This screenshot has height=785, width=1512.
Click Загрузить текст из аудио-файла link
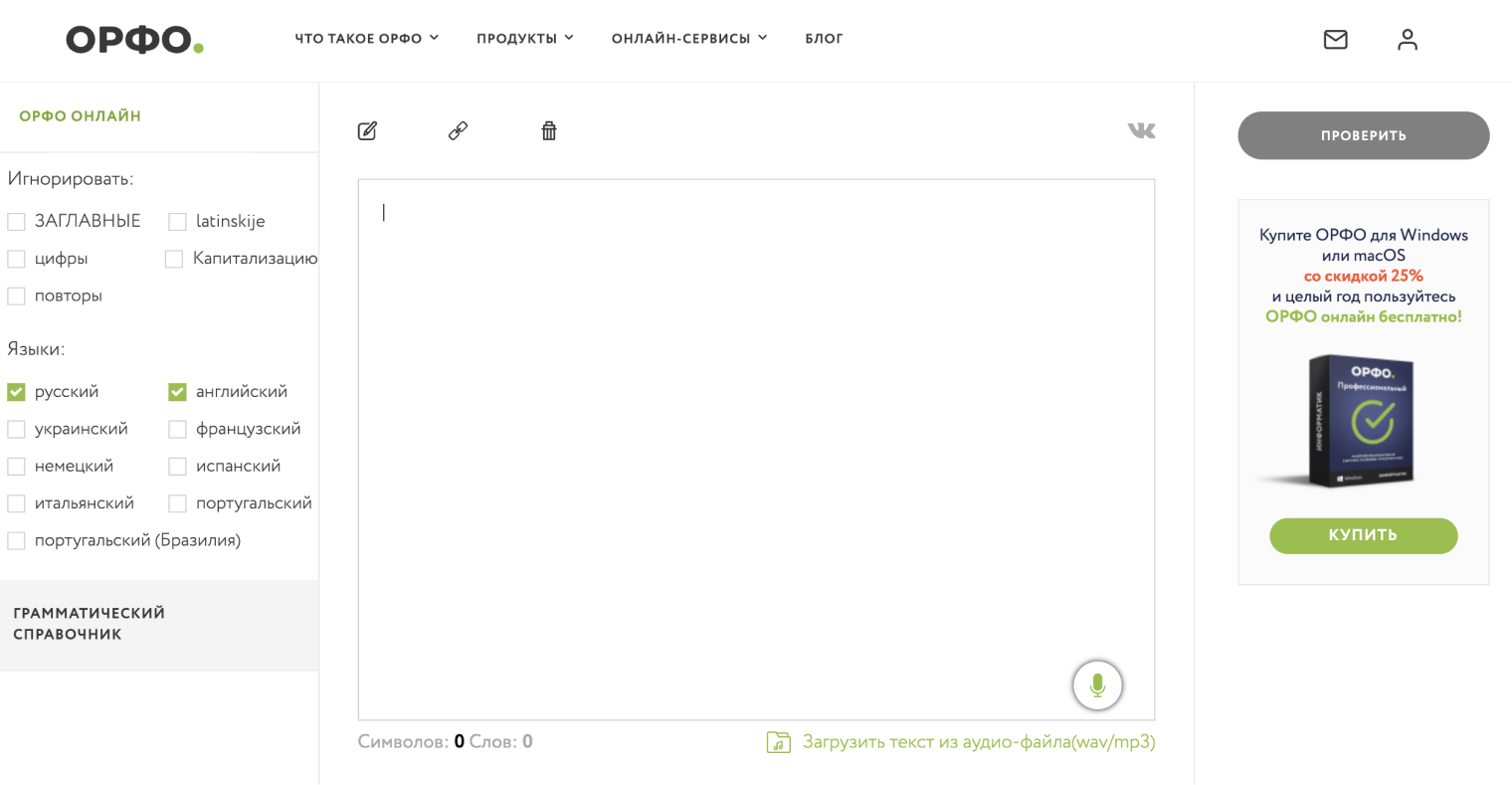click(979, 742)
